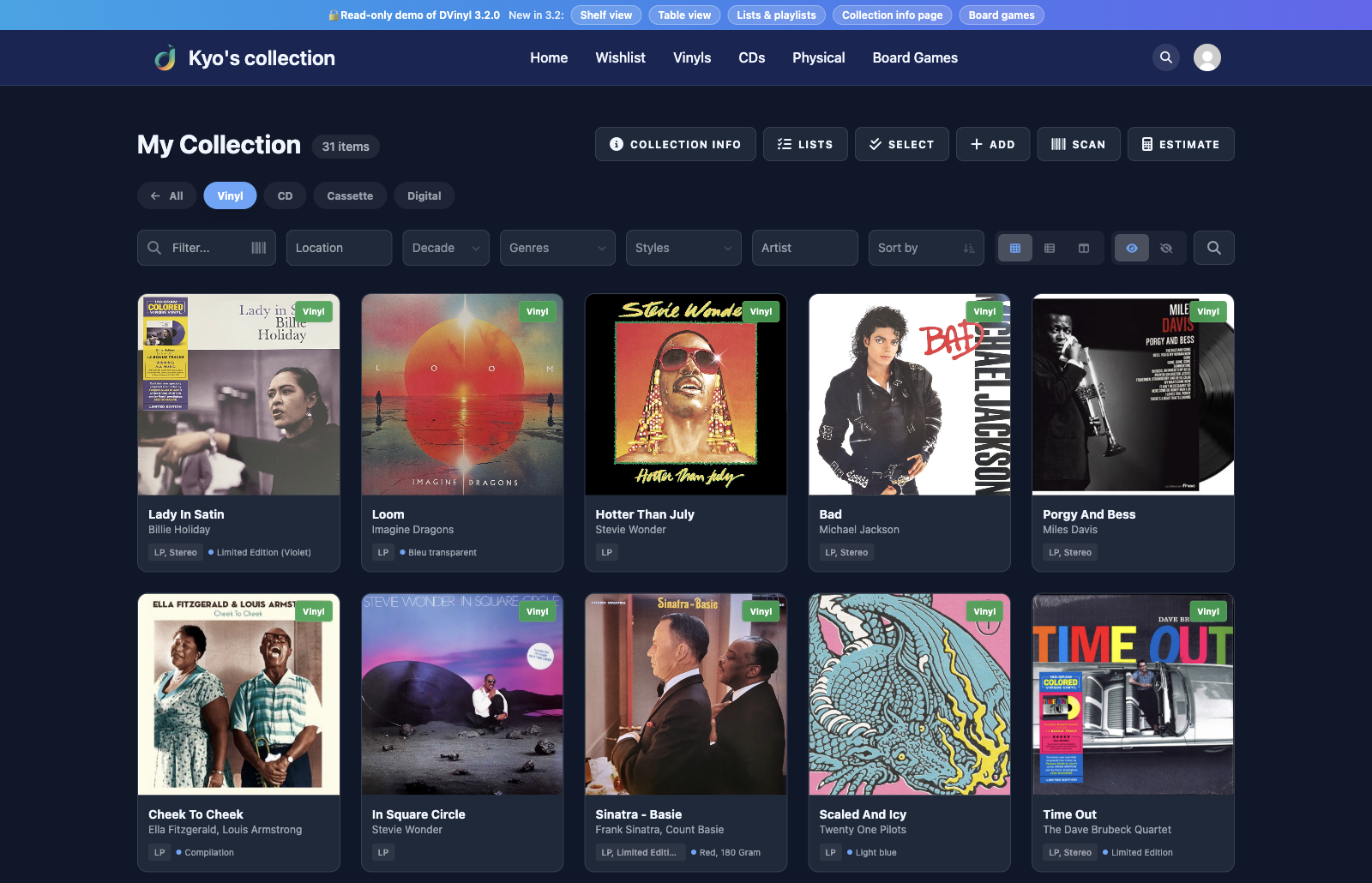Viewport: 1372px width, 883px height.
Task: Expand the Genres dropdown
Action: pos(557,248)
